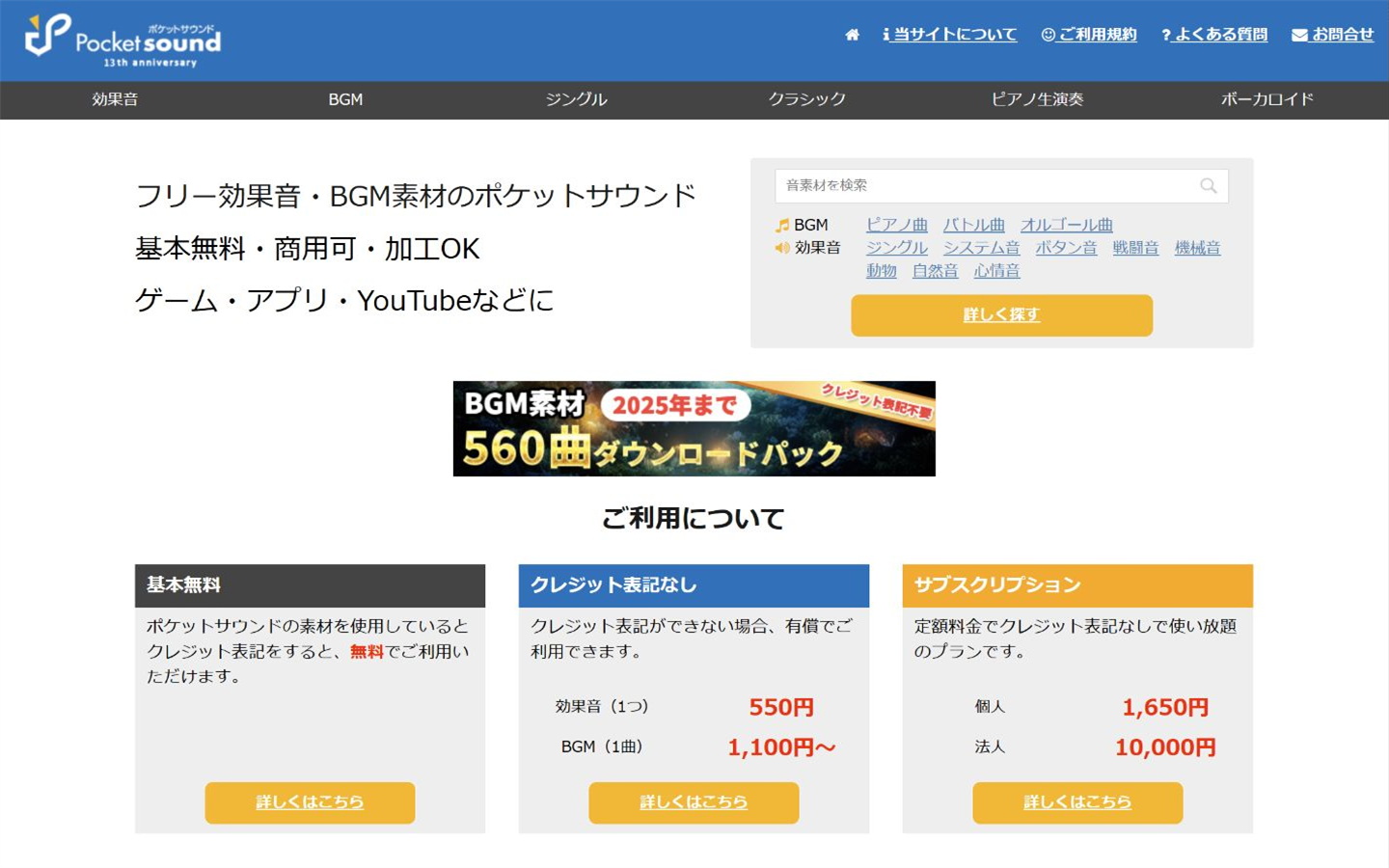Viewport: 1389px width, 868px height.
Task: Open お問合せ contact link
Action: pos(1332,35)
